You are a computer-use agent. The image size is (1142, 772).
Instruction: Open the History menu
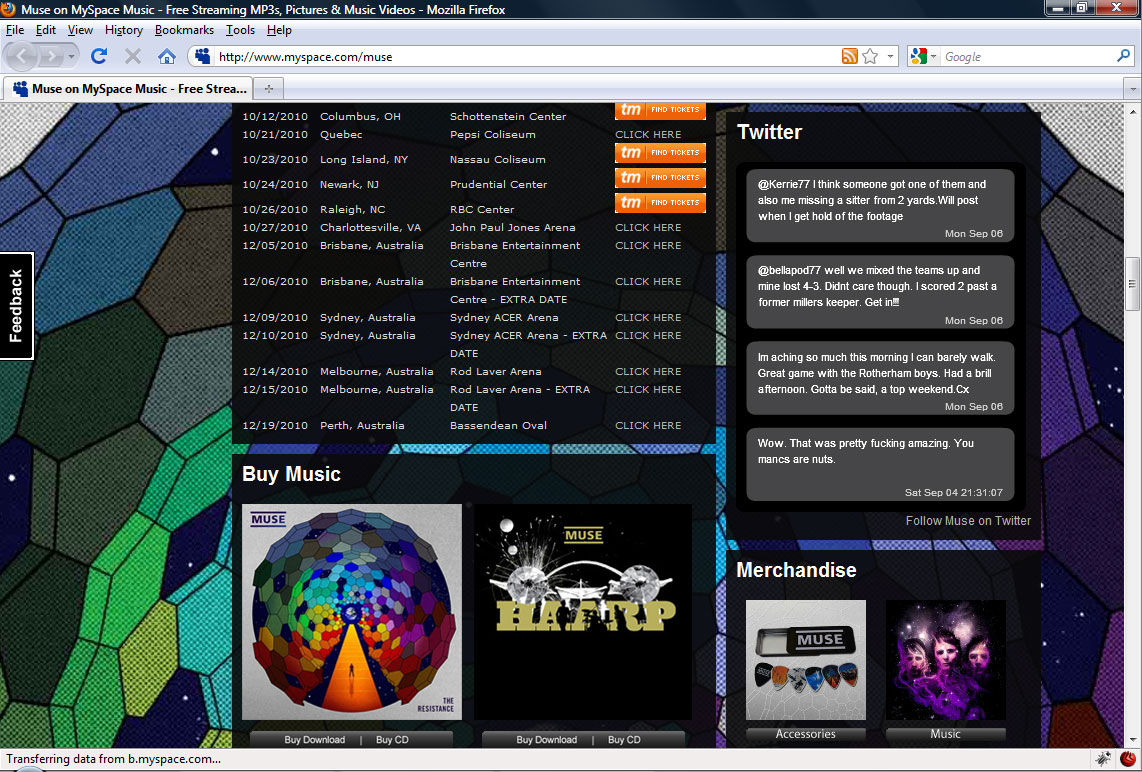point(124,30)
